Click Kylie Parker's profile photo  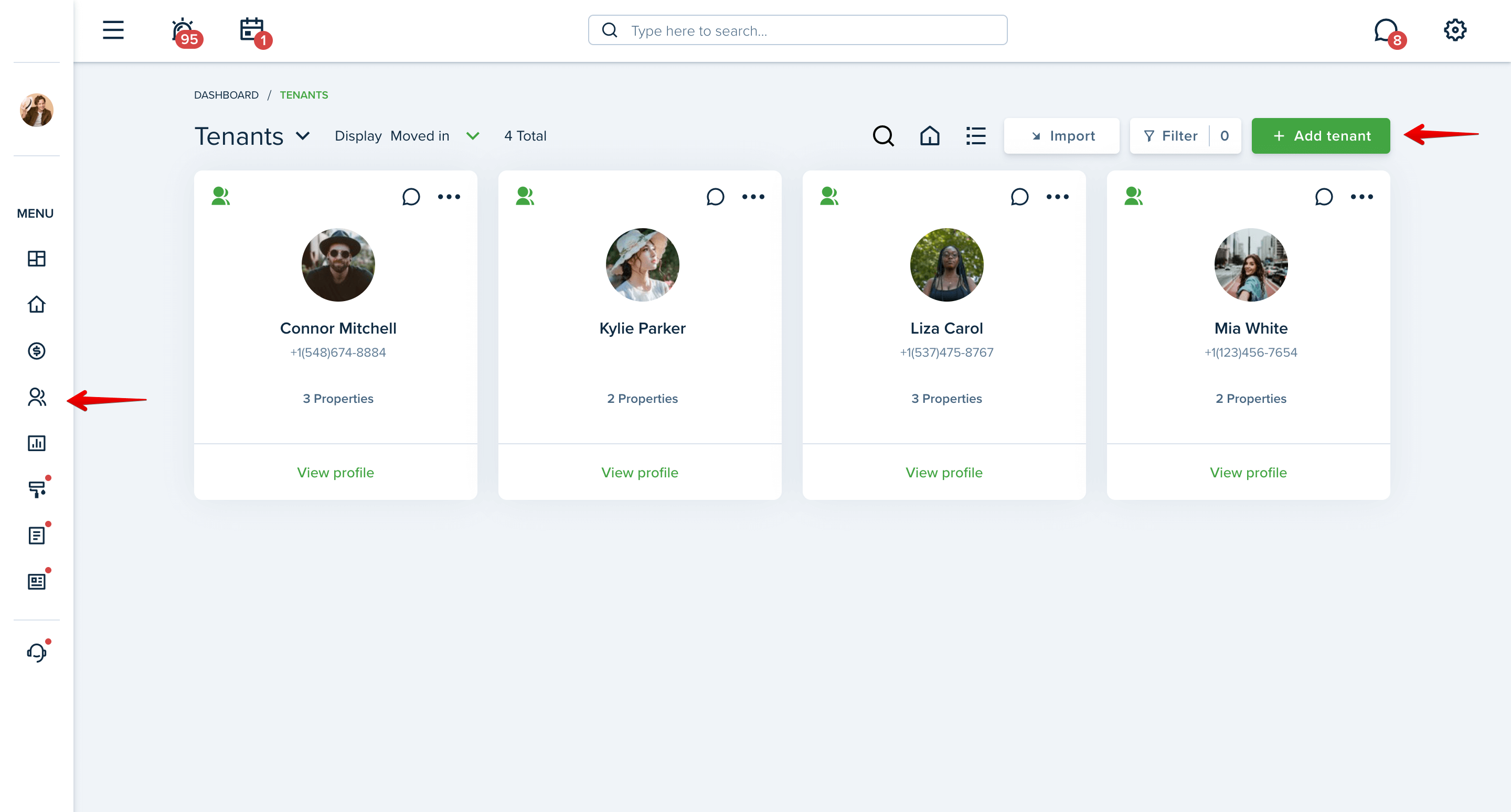point(642,265)
